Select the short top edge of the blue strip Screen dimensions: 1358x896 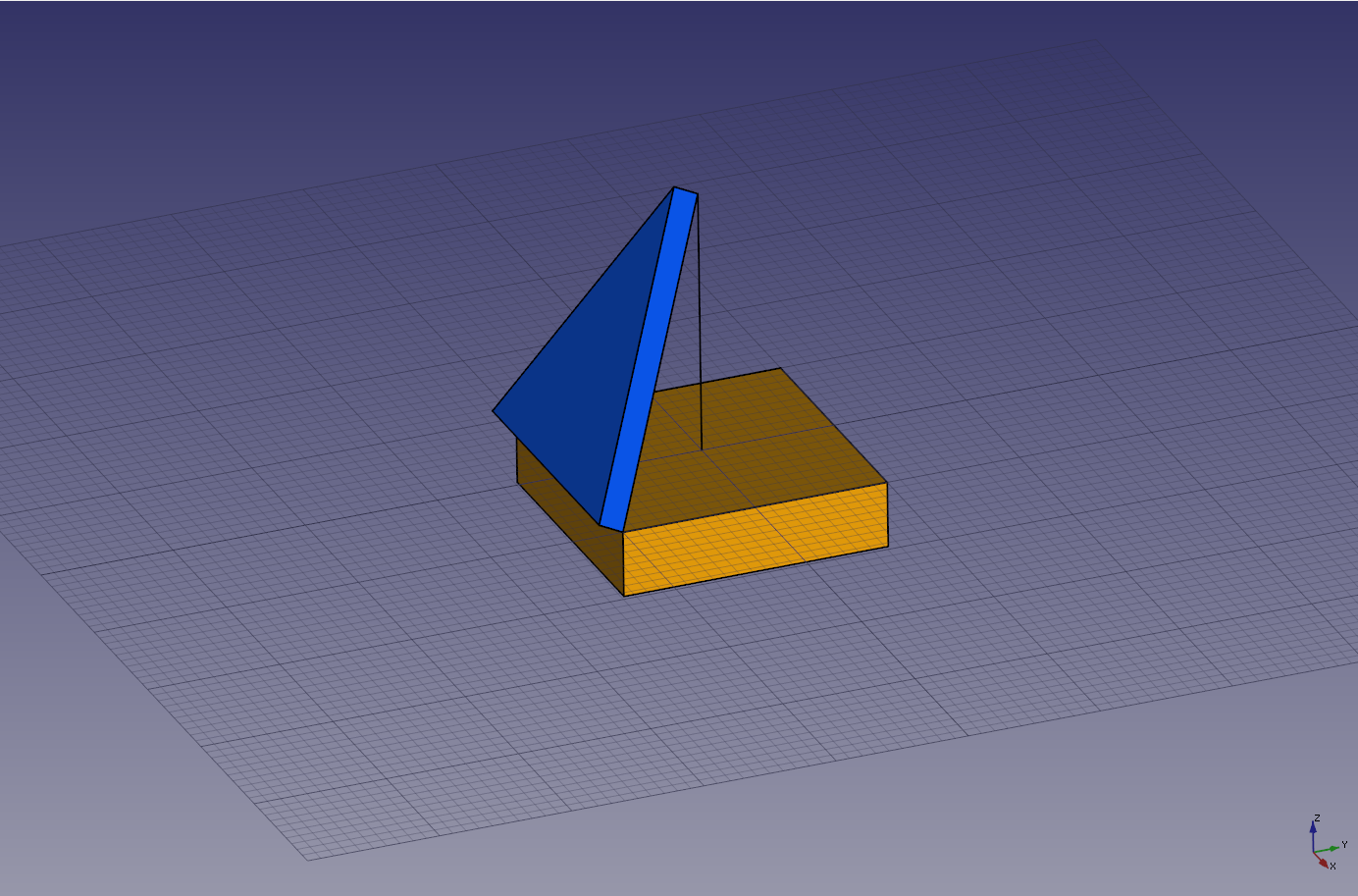(686, 191)
